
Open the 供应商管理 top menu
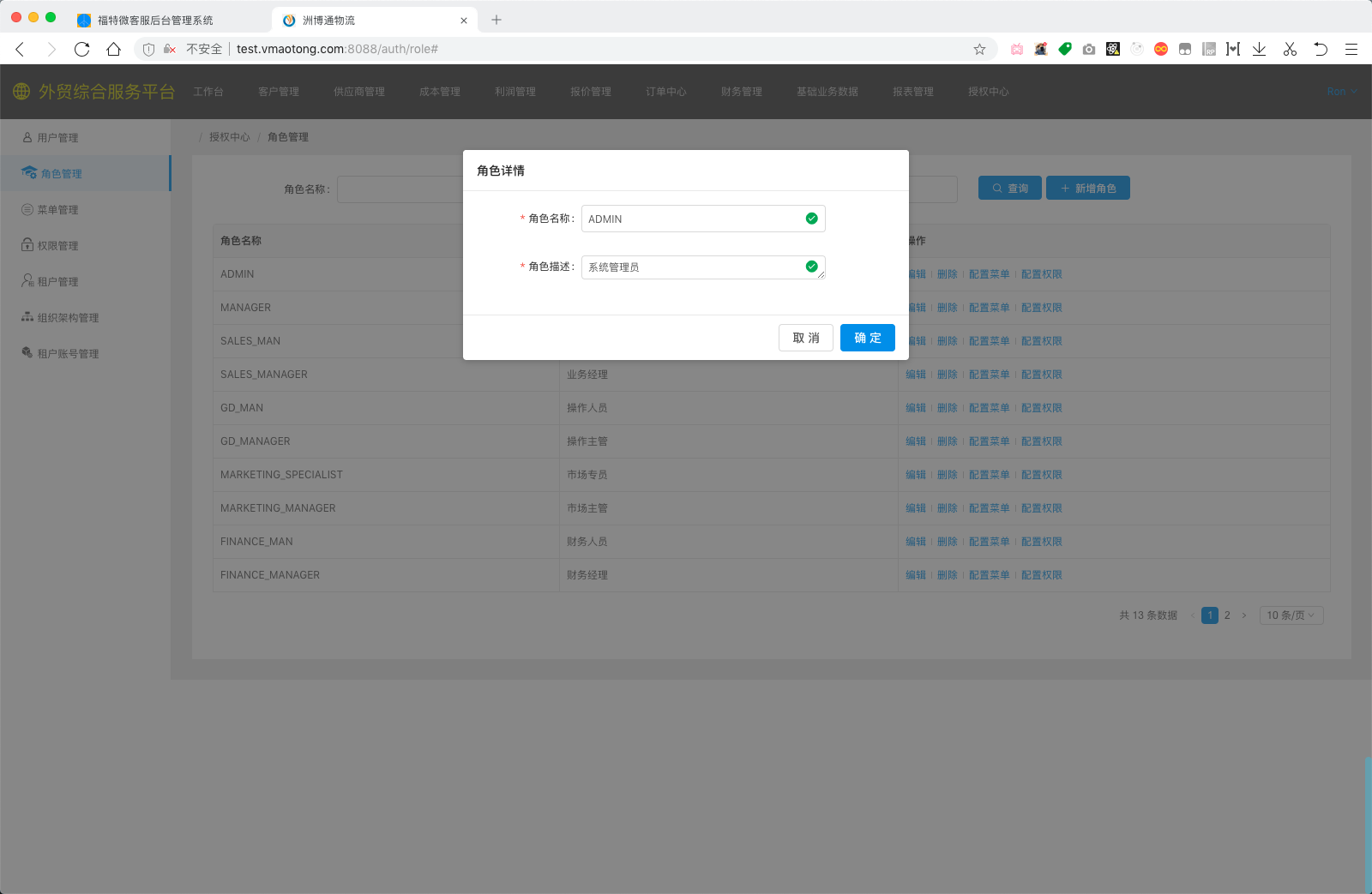359,92
